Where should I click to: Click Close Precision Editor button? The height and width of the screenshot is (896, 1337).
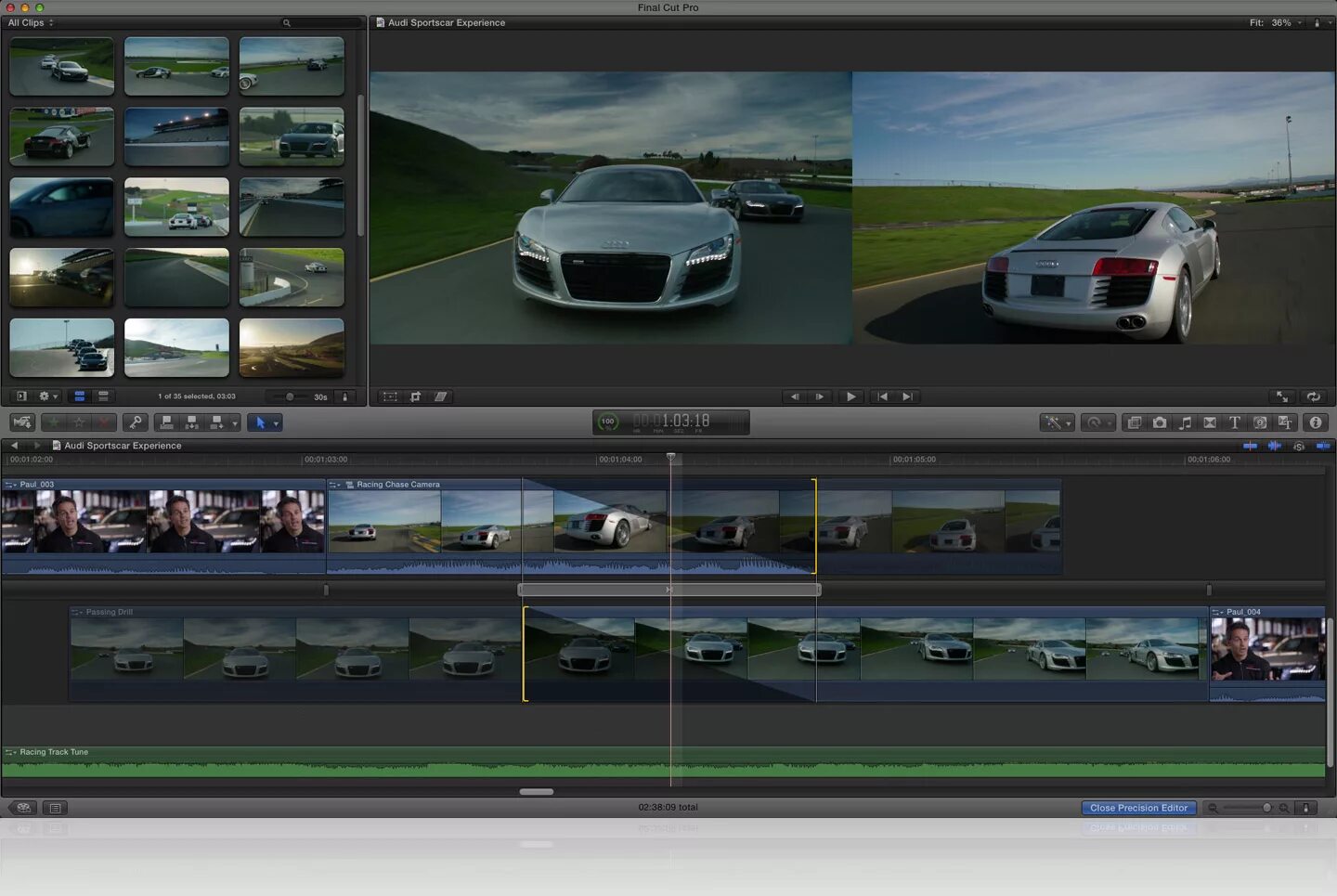point(1138,808)
